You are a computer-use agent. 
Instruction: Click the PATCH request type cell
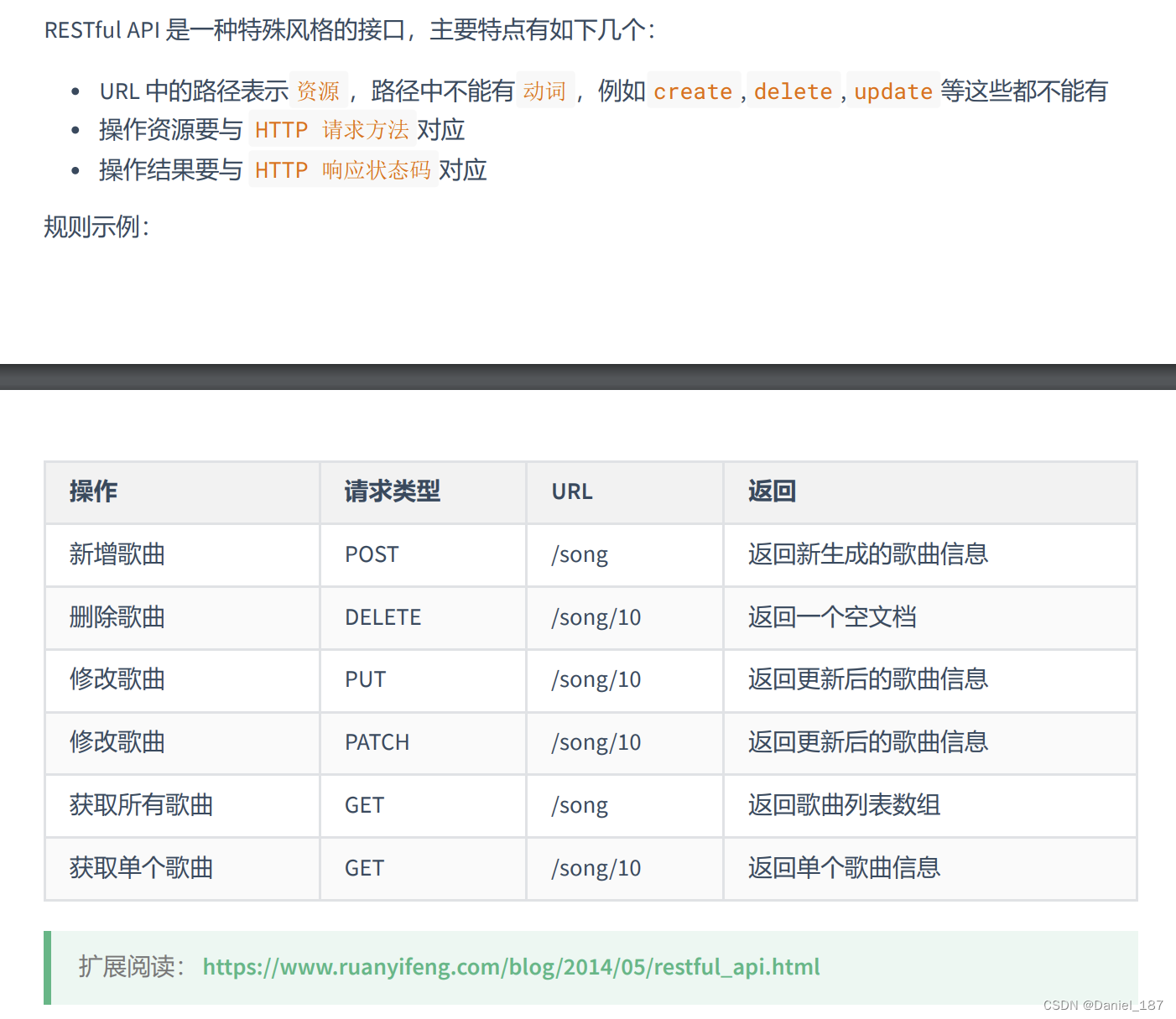point(423,742)
